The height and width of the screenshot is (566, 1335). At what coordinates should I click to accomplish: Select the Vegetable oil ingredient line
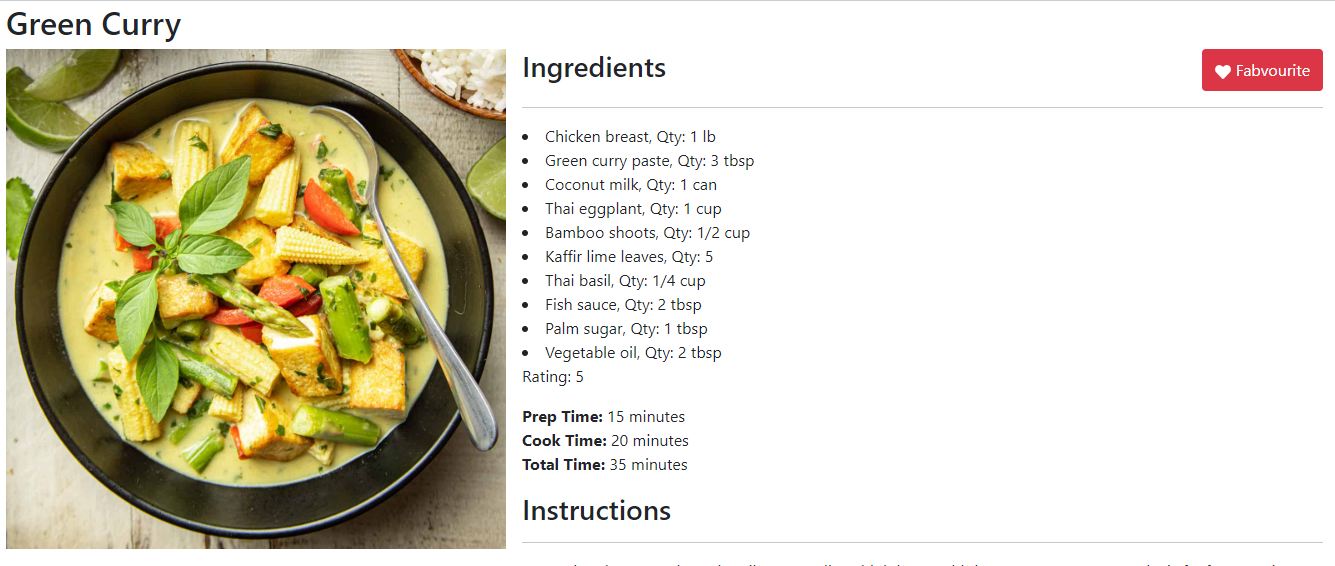coord(633,353)
